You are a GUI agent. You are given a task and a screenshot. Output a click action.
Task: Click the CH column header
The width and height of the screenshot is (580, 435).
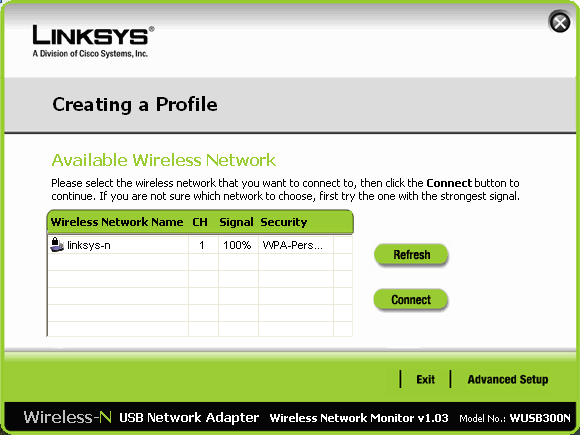click(200, 222)
